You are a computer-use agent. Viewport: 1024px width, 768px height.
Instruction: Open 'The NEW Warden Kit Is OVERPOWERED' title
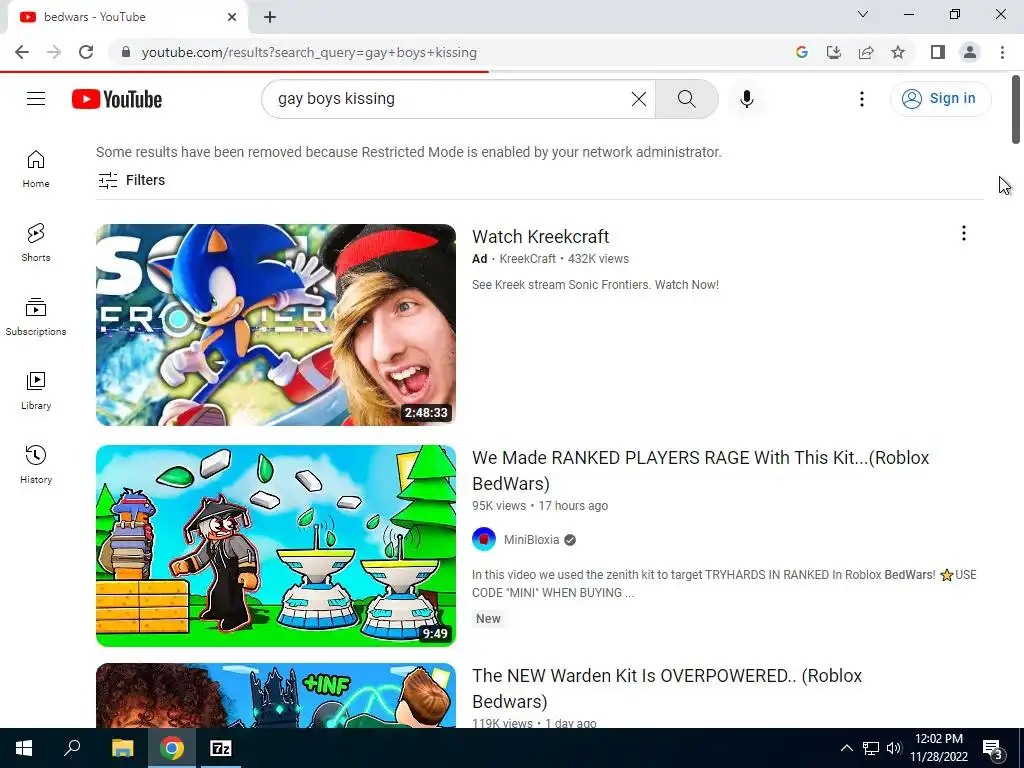point(667,688)
